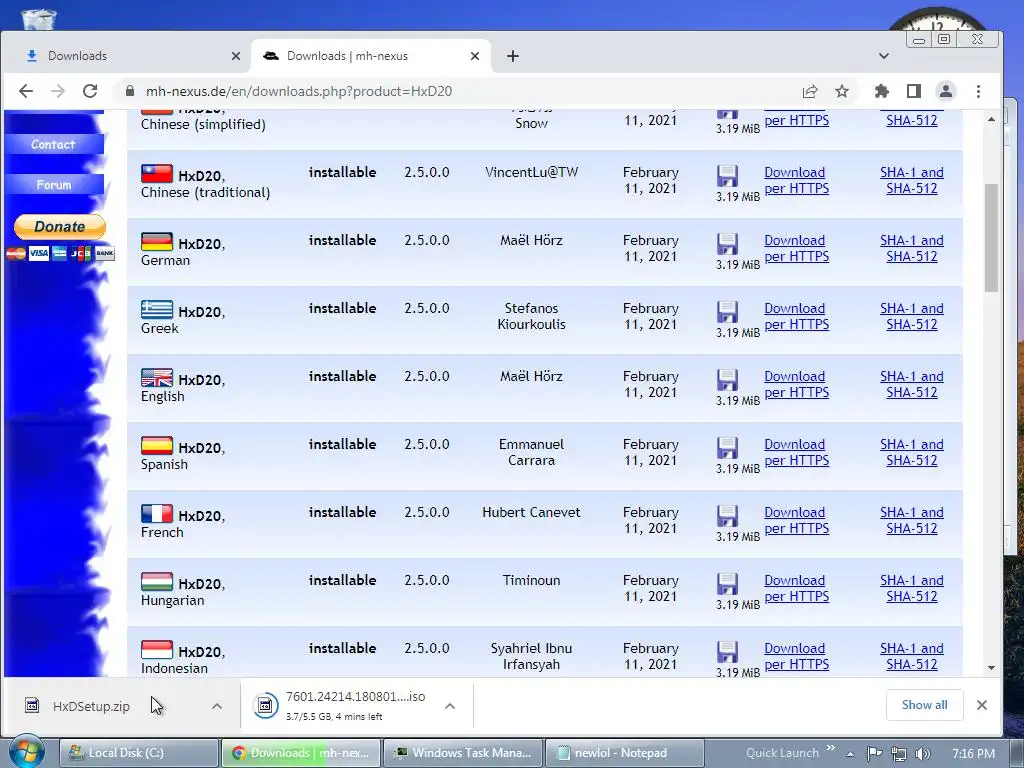
Task: Expand options for HxDSetup.zip download
Action: point(217,706)
